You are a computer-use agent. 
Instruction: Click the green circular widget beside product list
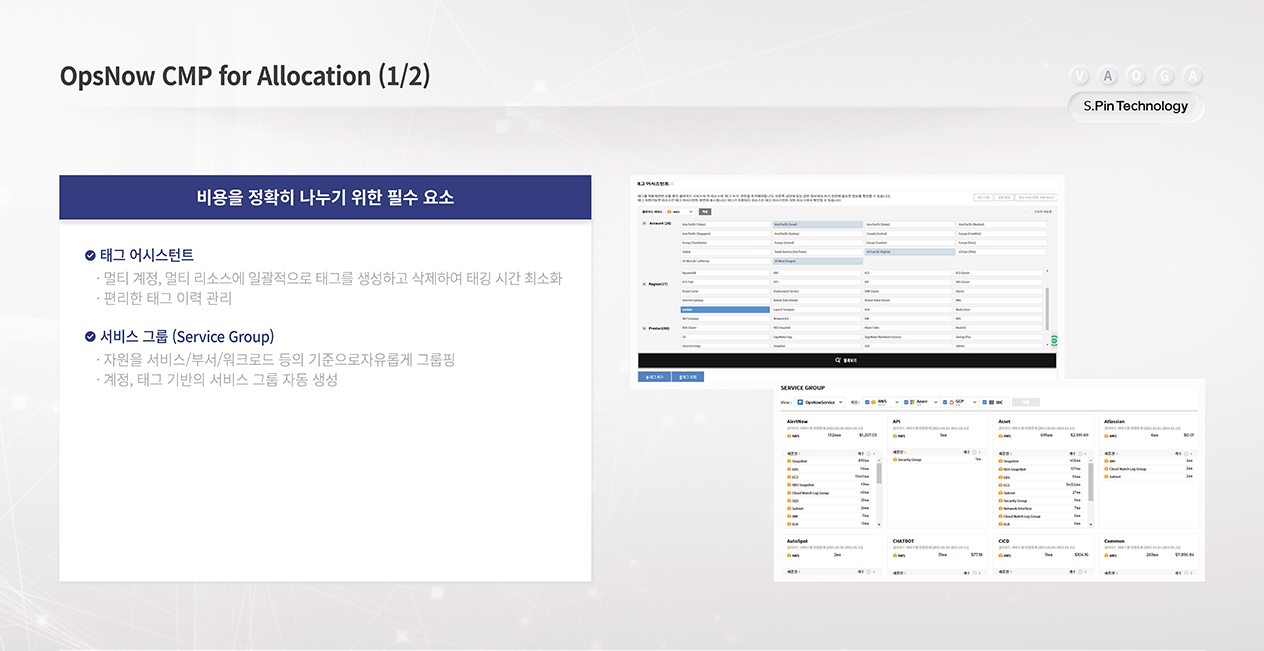(x=1056, y=342)
